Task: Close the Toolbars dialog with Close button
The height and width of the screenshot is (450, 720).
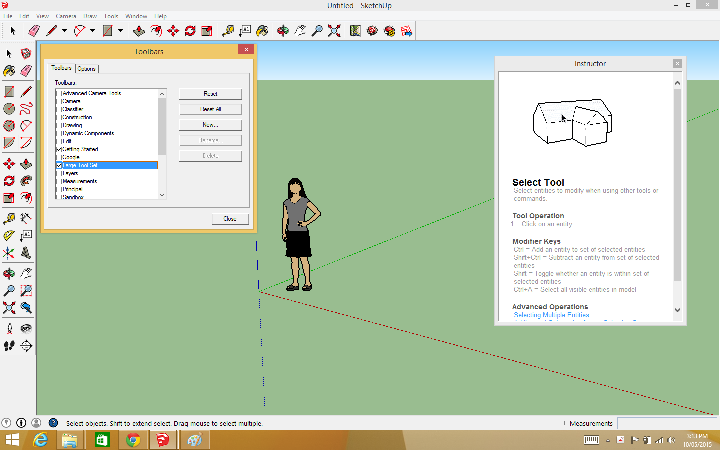Action: (229, 218)
